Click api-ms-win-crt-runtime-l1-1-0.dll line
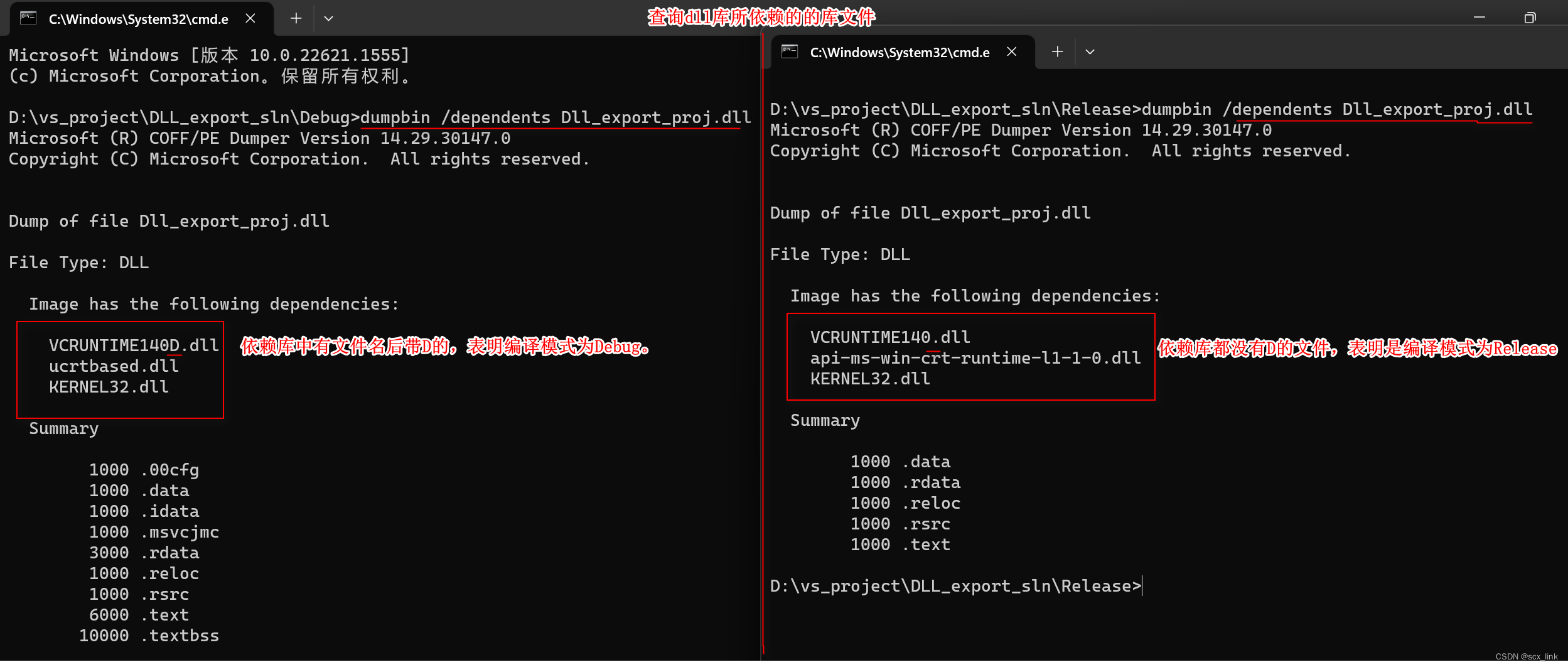1568x667 pixels. tap(975, 358)
